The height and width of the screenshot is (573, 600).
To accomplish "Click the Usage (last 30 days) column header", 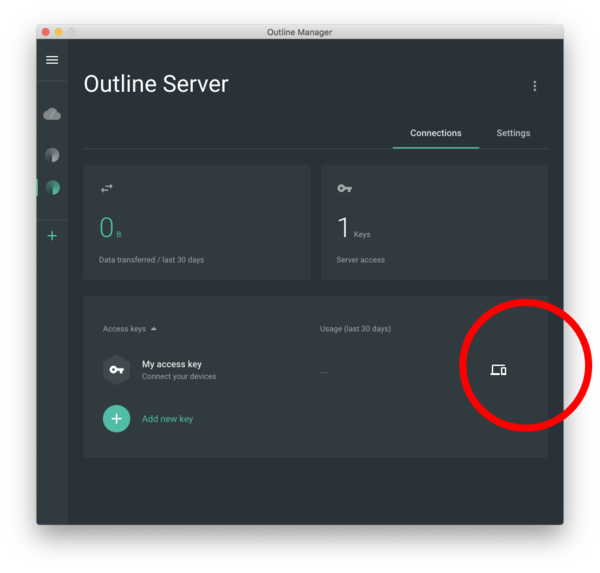I will [x=355, y=329].
